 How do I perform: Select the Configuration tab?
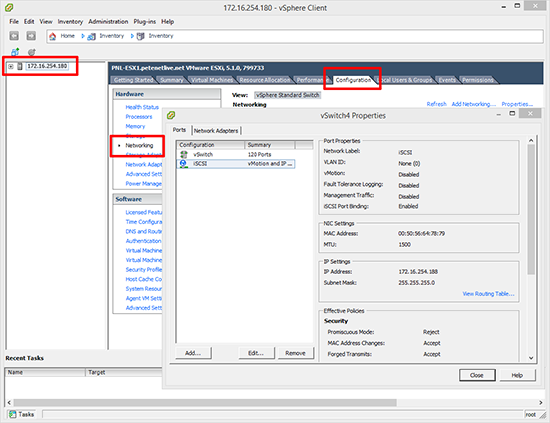click(x=353, y=80)
